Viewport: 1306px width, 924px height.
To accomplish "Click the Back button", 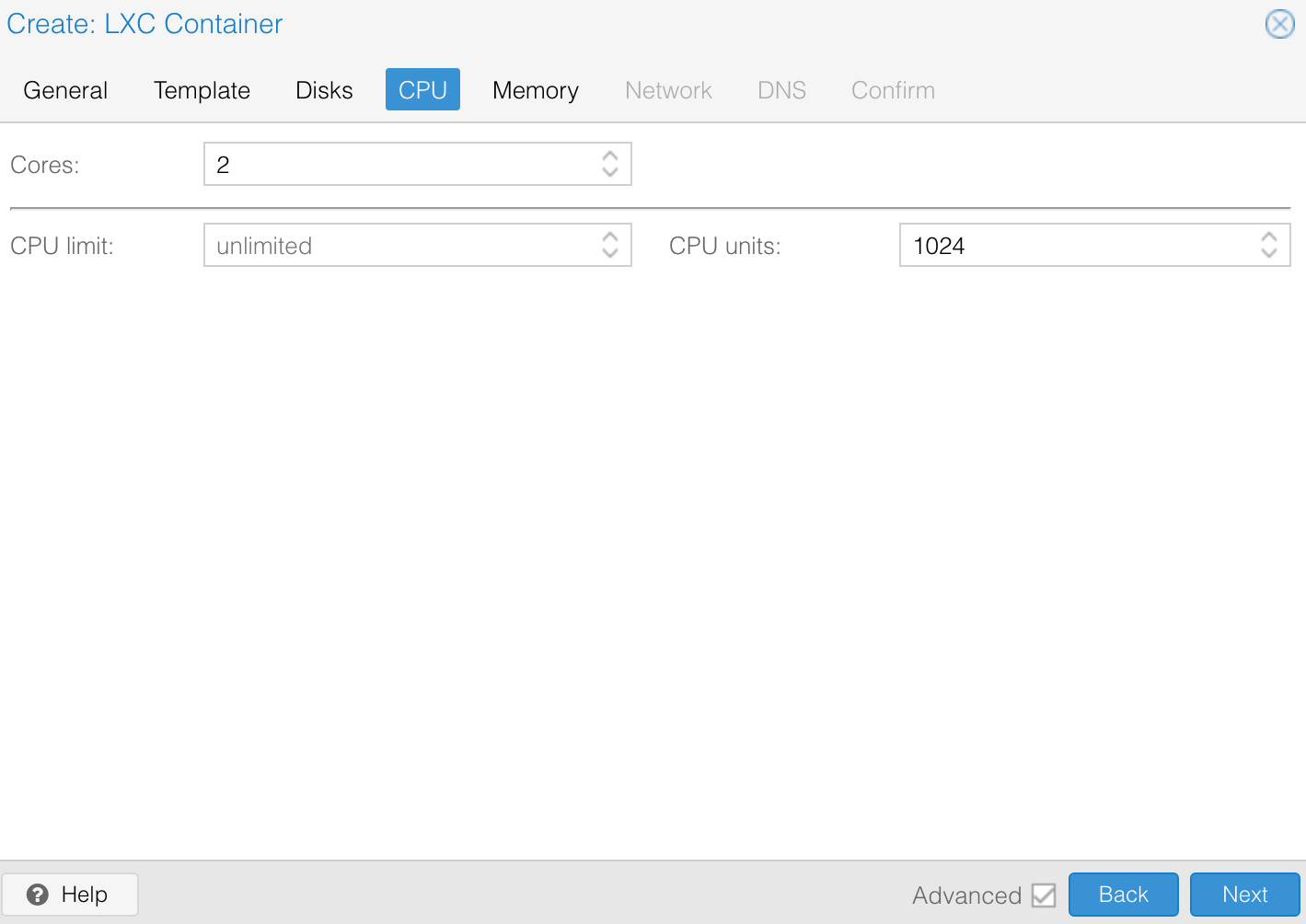I will (1123, 894).
